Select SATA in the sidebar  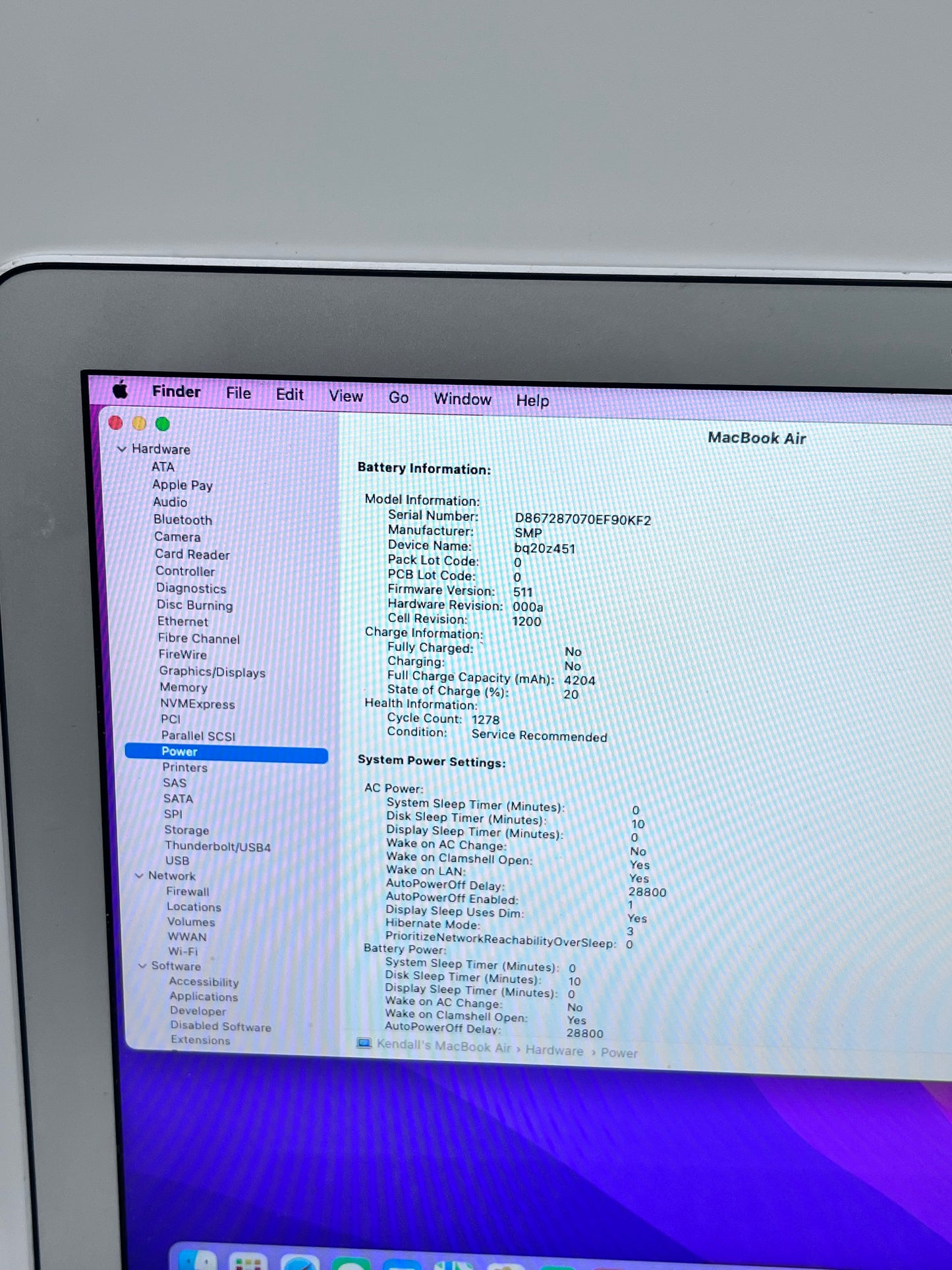[x=179, y=799]
